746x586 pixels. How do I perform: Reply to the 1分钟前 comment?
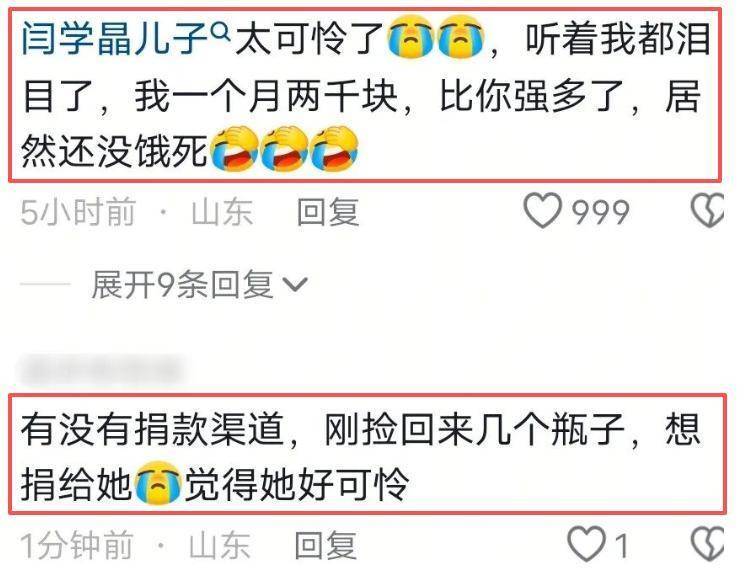pyautogui.click(x=326, y=545)
